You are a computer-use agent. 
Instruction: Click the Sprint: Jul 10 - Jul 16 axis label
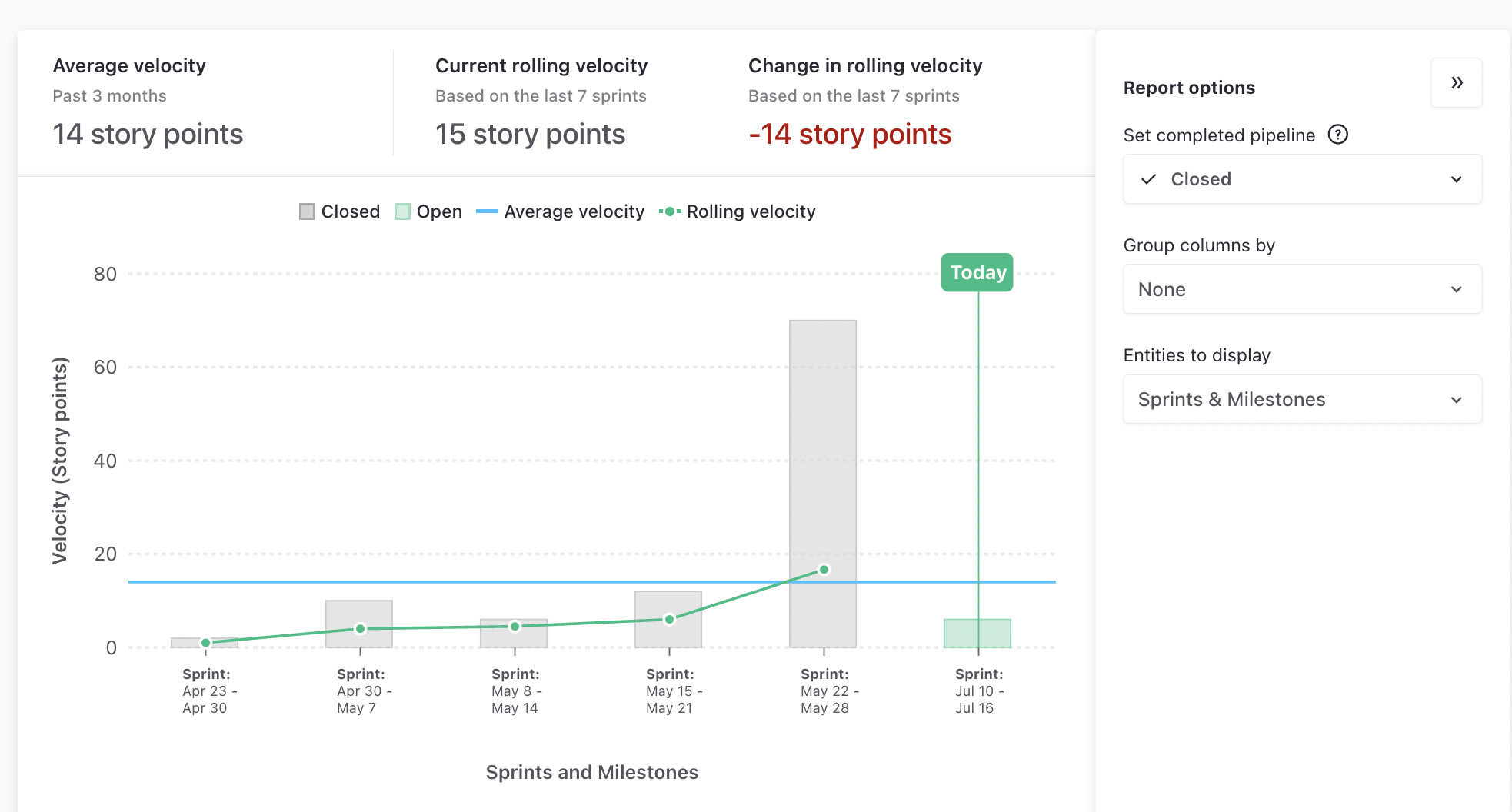tap(979, 691)
